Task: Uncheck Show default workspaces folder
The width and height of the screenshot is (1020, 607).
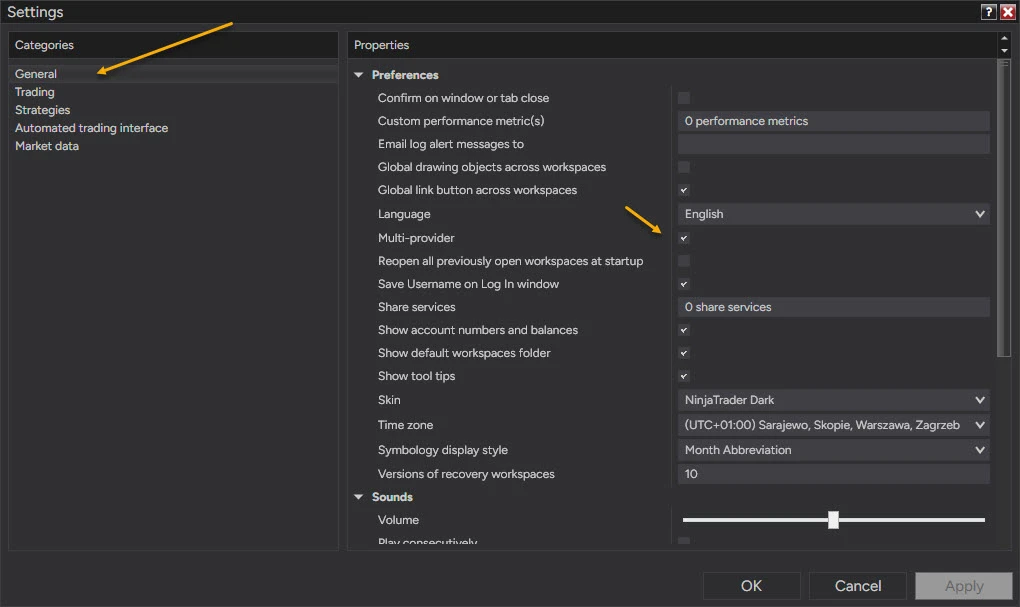Action: [684, 353]
